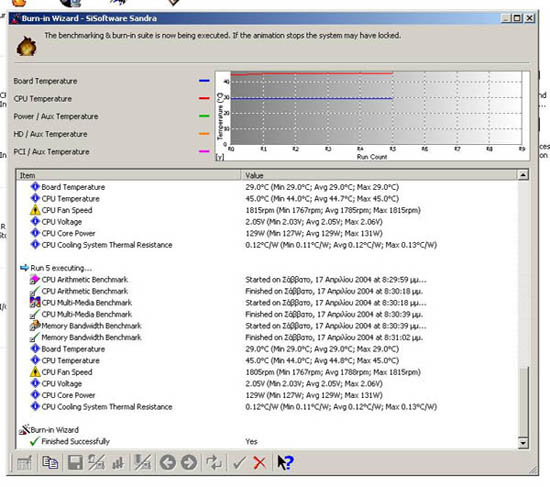Save results using the floppy disk icon
550x487 pixels.
click(75, 463)
